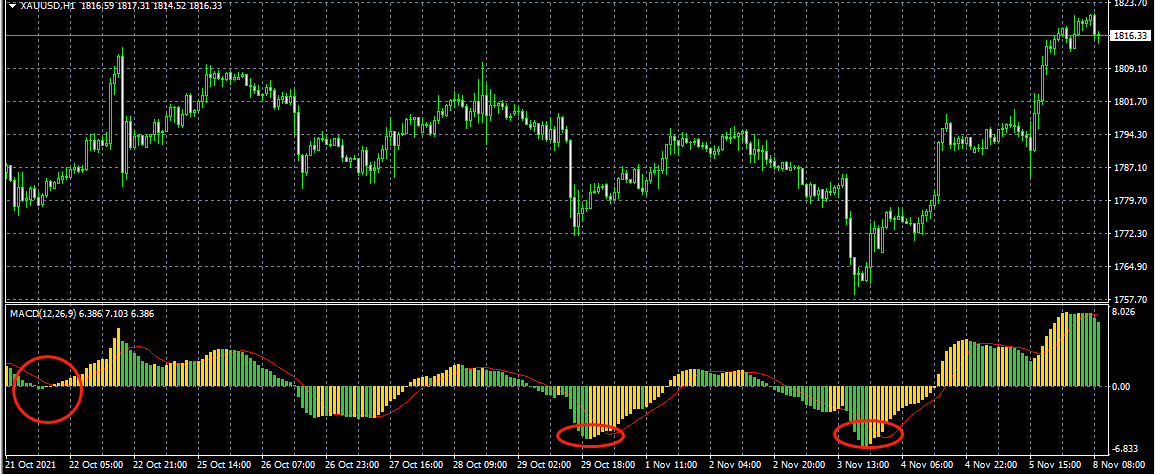The width and height of the screenshot is (1156, 474).
Task: Click the MACD(12,26,9) indicator label
Action: click(x=42, y=313)
